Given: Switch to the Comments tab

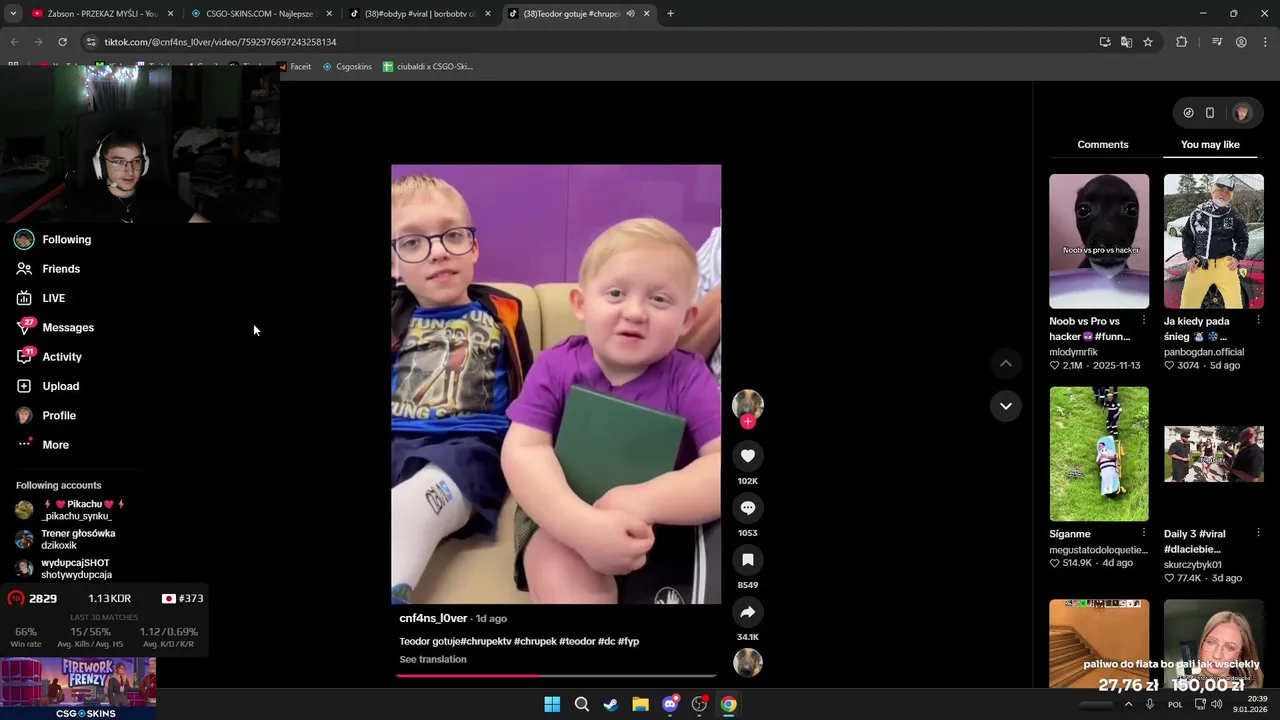Looking at the screenshot, I should pyautogui.click(x=1103, y=145).
